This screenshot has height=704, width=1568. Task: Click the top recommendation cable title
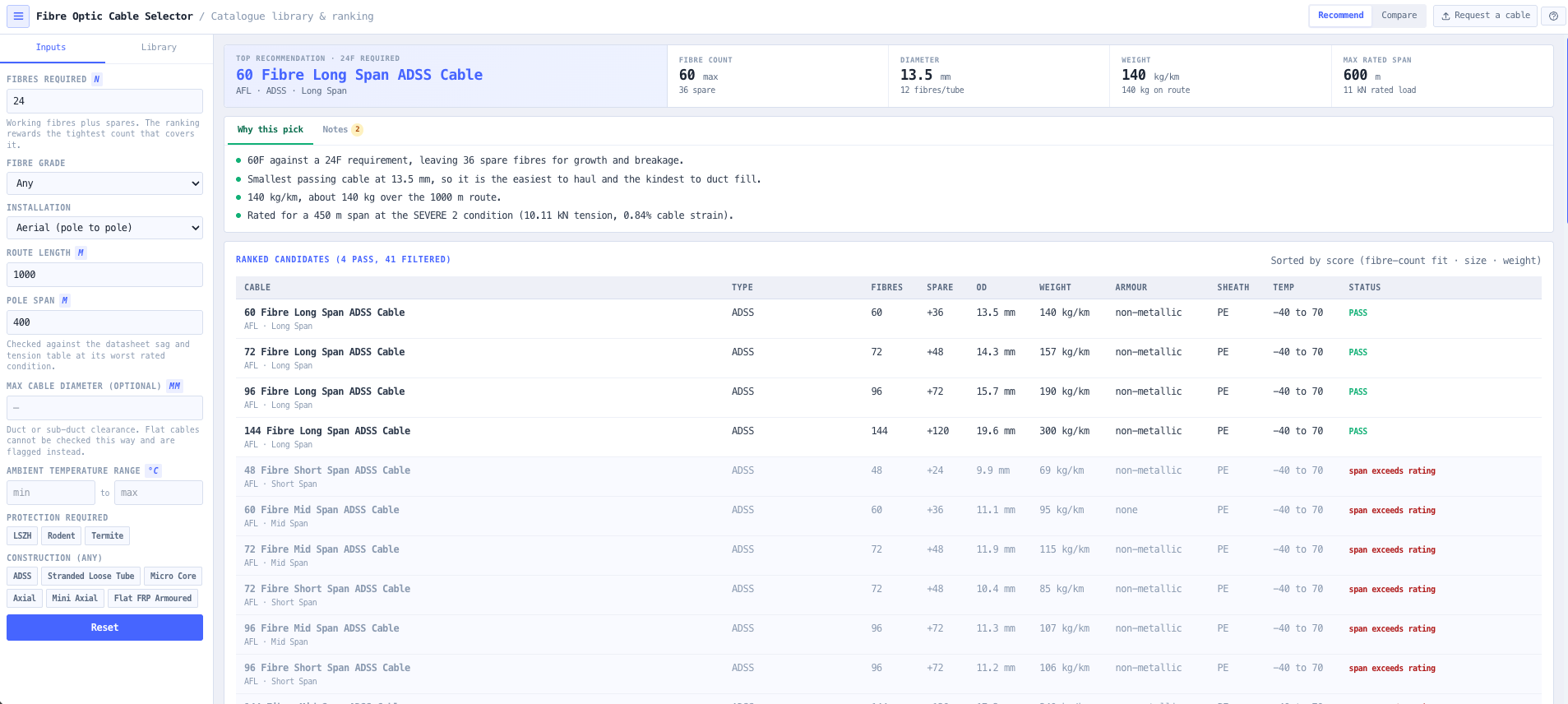coord(359,75)
